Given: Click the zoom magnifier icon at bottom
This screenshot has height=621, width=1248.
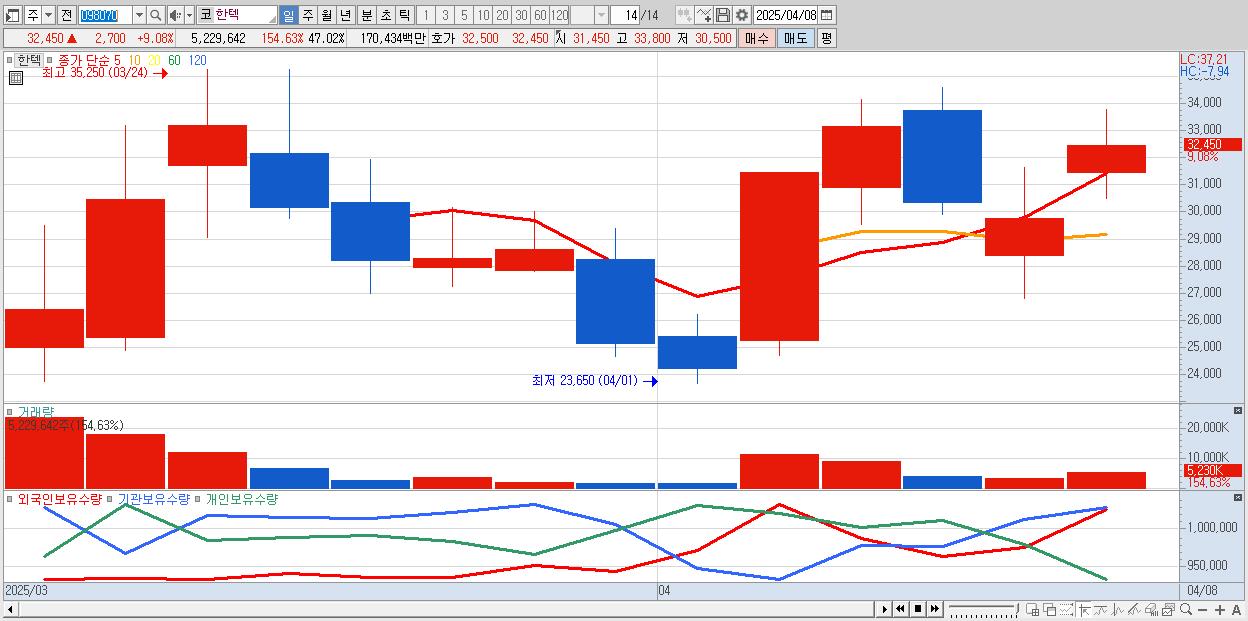Looking at the screenshot, I should tap(1186, 609).
